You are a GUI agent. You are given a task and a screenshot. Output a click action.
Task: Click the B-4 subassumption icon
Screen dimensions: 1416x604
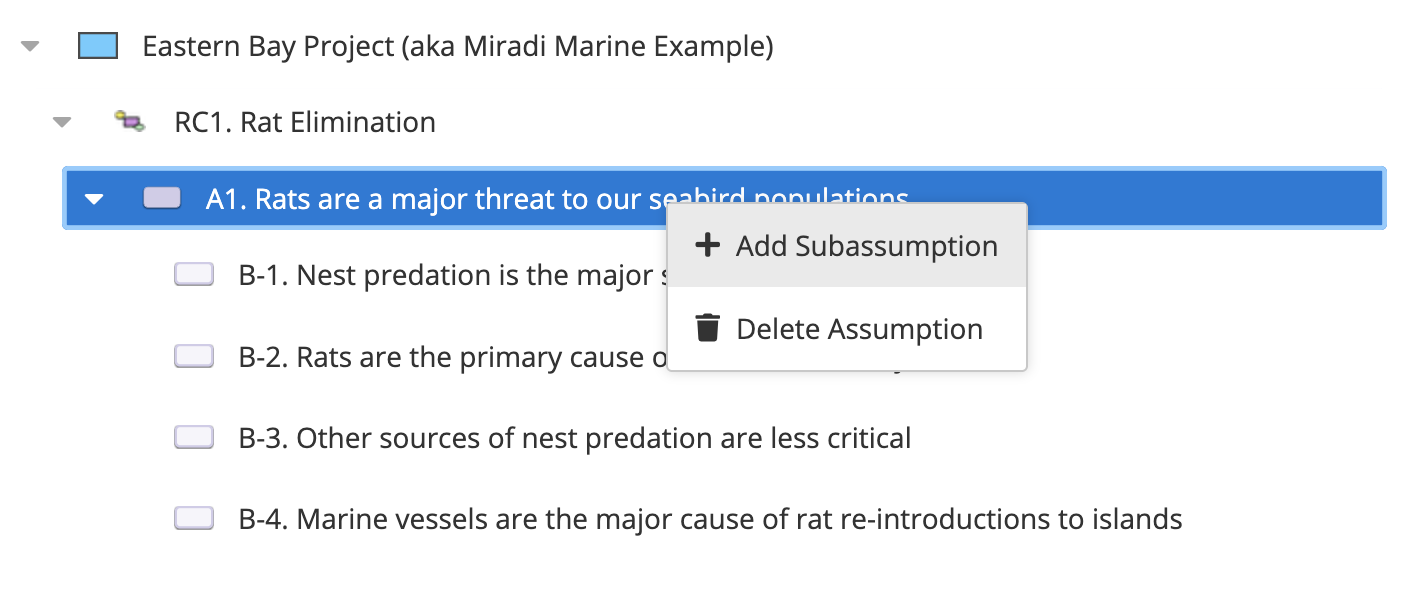(194, 518)
